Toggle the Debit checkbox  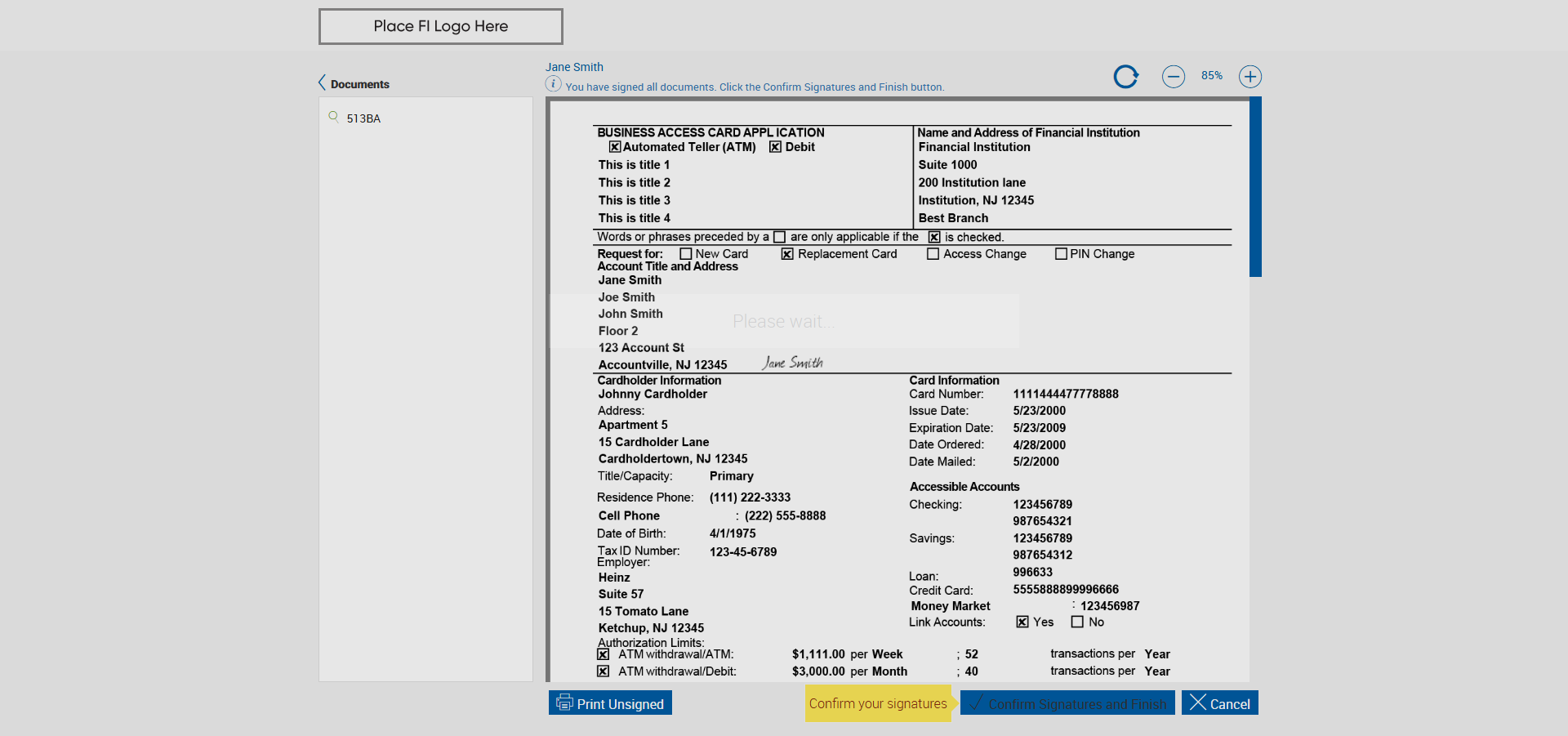click(x=776, y=147)
